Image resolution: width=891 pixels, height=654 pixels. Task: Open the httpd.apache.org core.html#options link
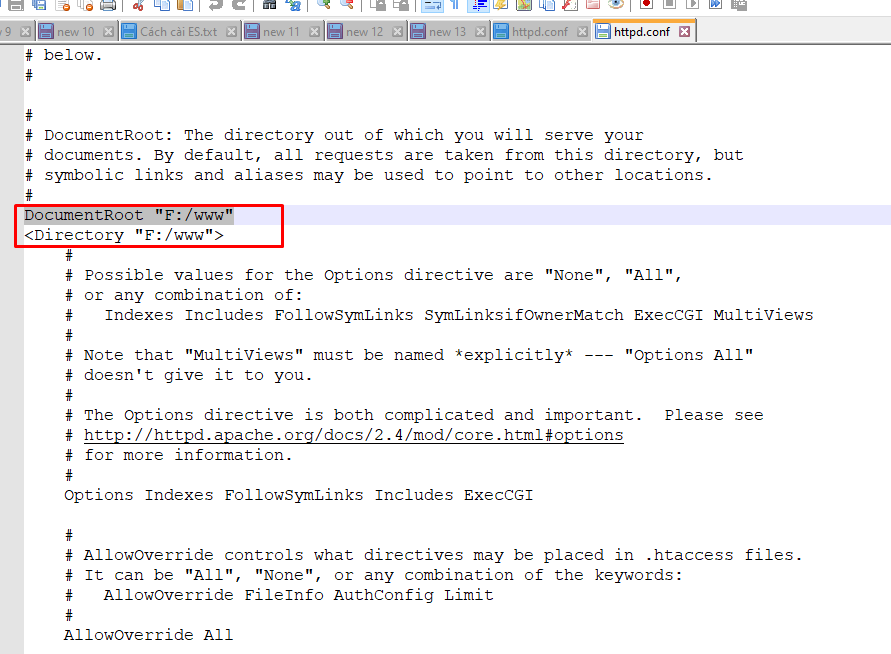pyautogui.click(x=353, y=435)
